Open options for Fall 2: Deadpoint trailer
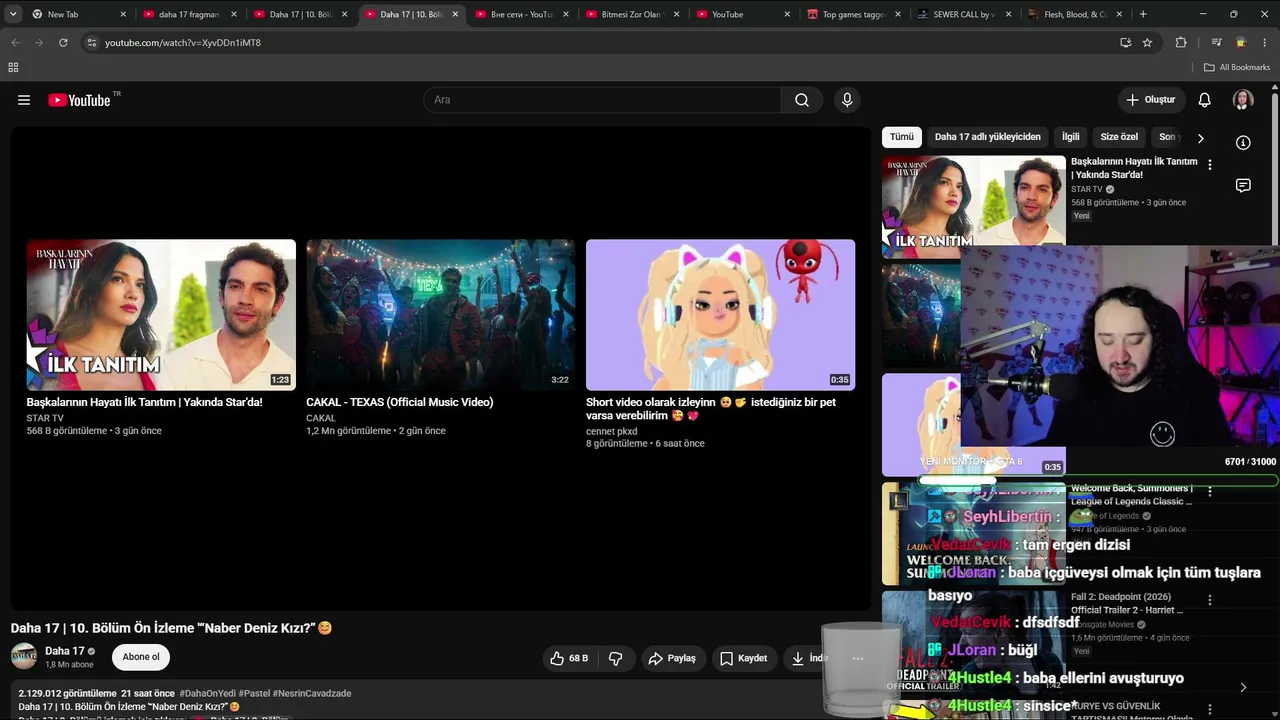Screen dimensions: 1280x720 pos(1210,600)
